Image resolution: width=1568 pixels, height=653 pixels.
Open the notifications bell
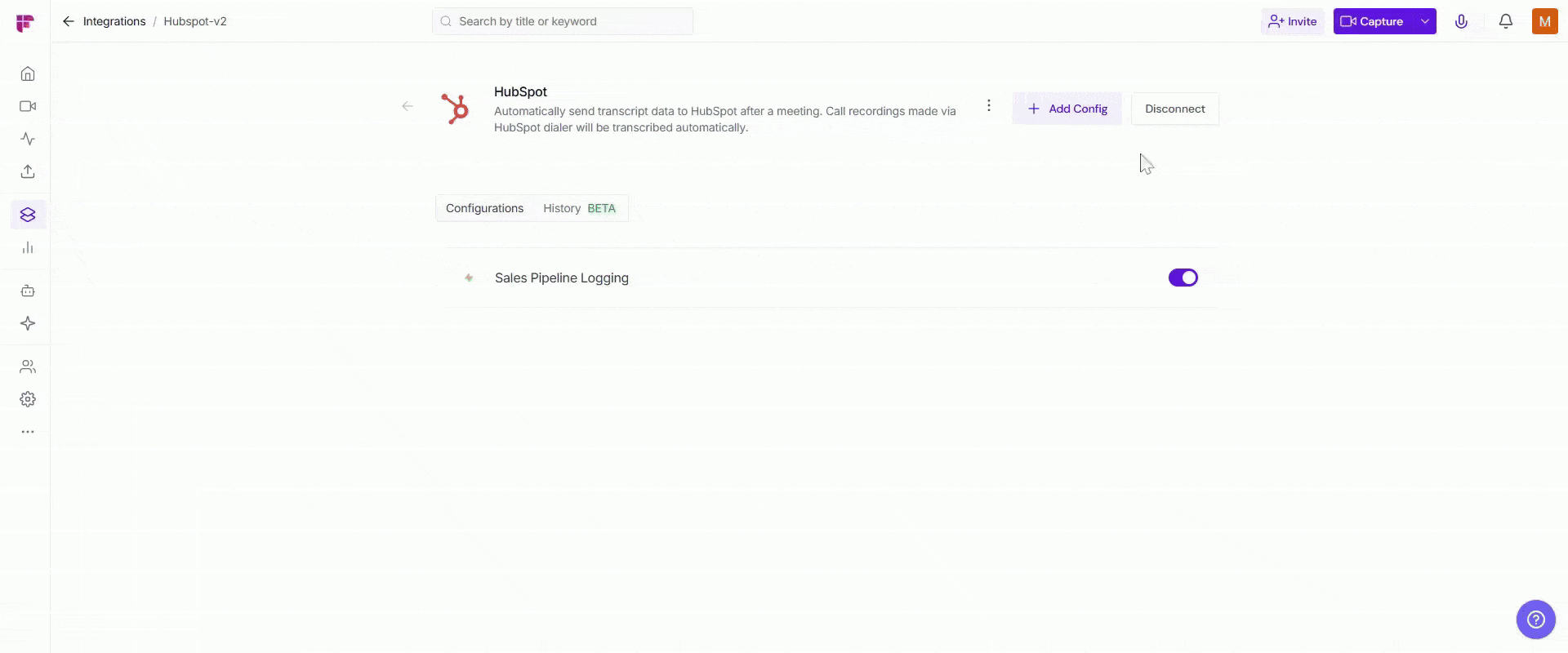1505,22
